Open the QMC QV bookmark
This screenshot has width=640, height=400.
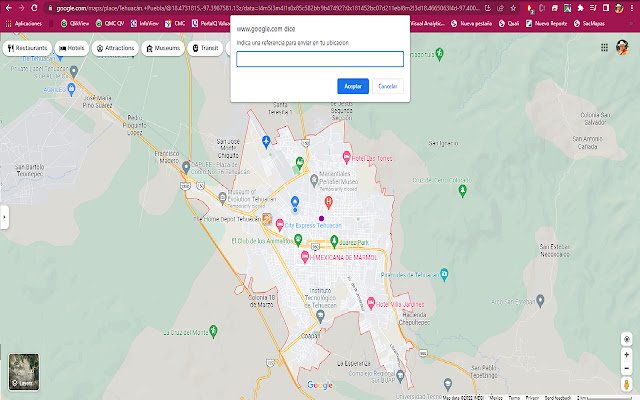(110, 24)
